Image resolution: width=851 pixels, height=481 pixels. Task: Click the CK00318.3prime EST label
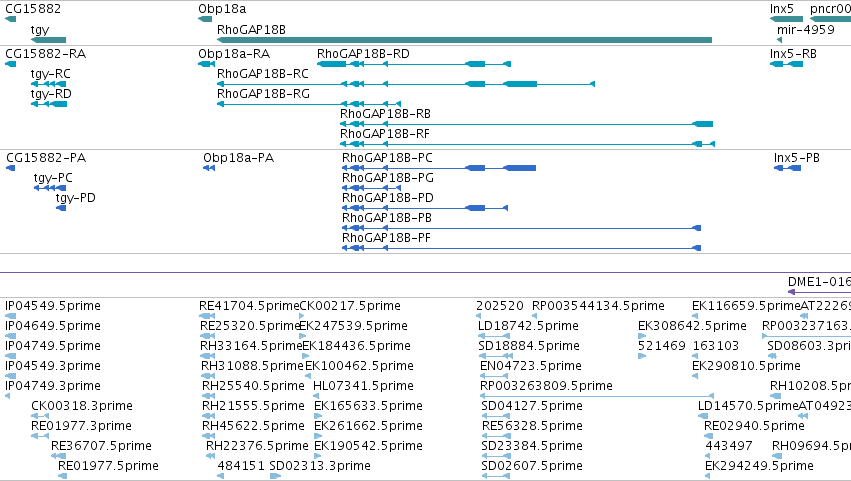82,406
